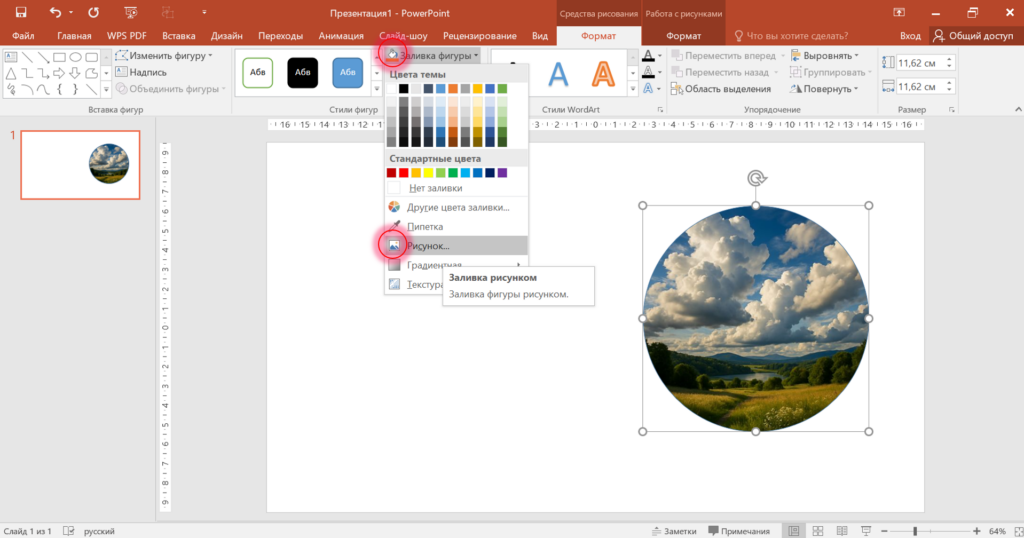Decrease shape width with down stepper
1024x538 pixels.
coord(950,90)
